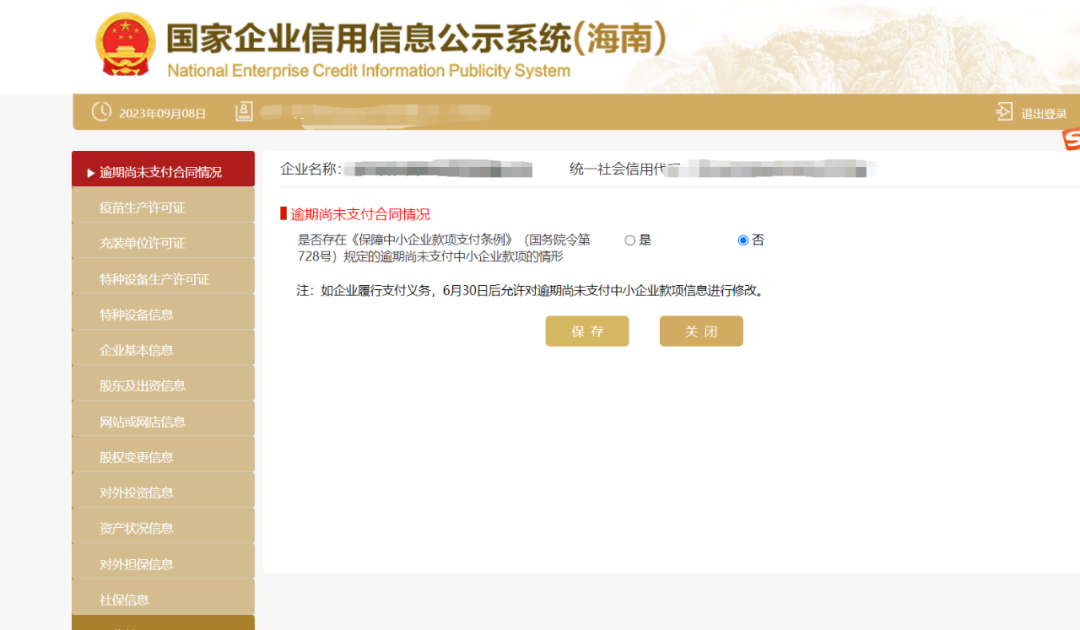Click the logout door icon
Image resolution: width=1080 pixels, height=630 pixels.
[x=1004, y=112]
